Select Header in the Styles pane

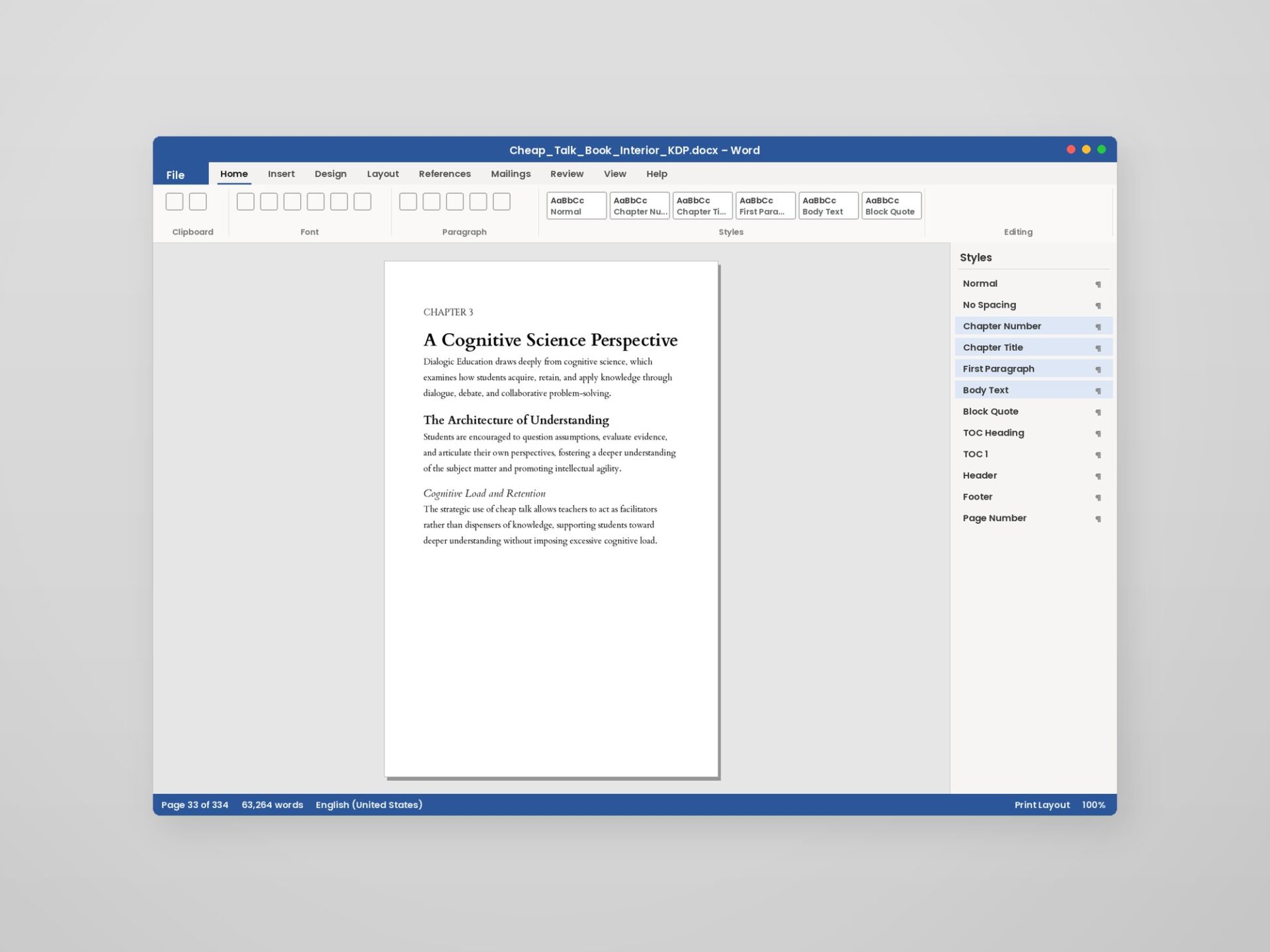pyautogui.click(x=1033, y=475)
